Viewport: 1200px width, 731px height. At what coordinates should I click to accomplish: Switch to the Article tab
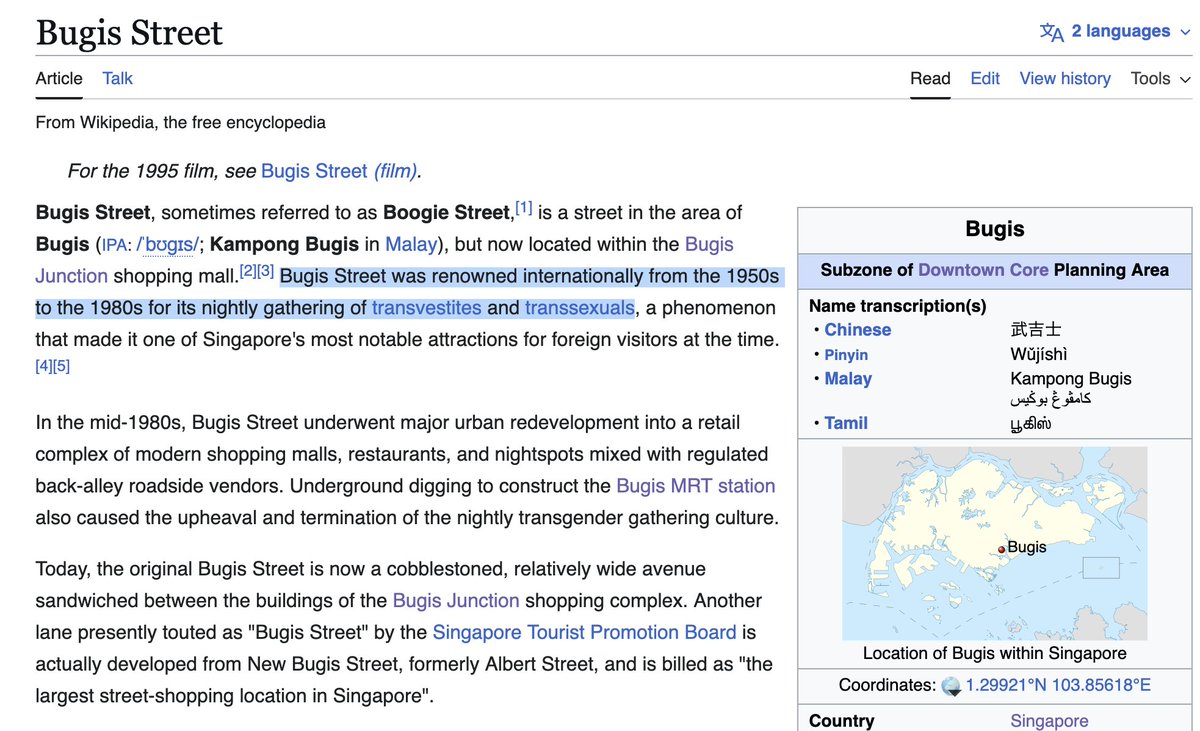pyautogui.click(x=59, y=78)
